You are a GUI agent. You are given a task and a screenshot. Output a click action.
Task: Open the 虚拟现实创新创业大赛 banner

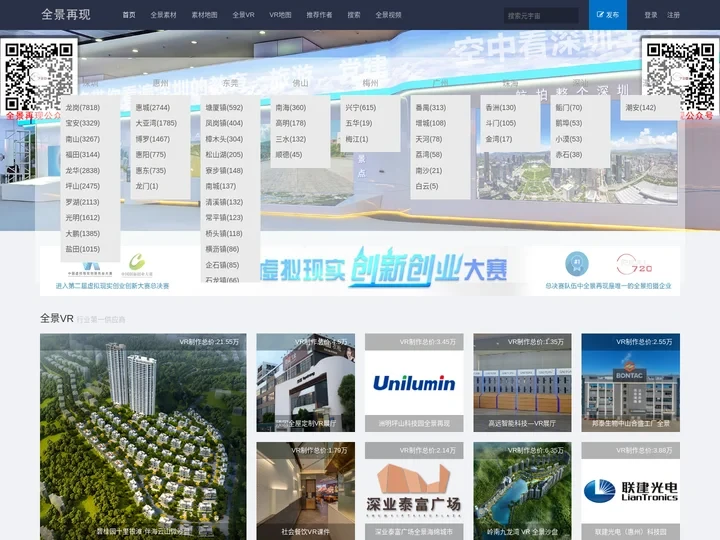(x=360, y=270)
